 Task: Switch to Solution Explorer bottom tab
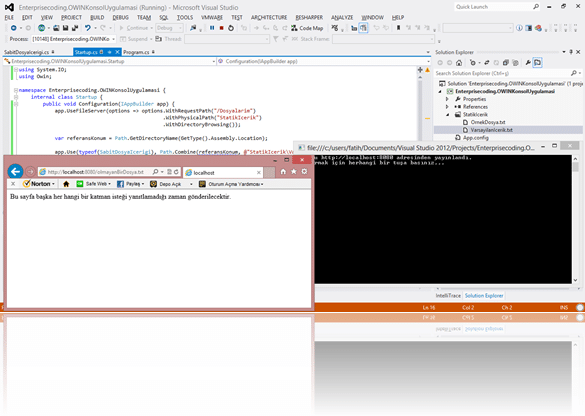[x=484, y=295]
